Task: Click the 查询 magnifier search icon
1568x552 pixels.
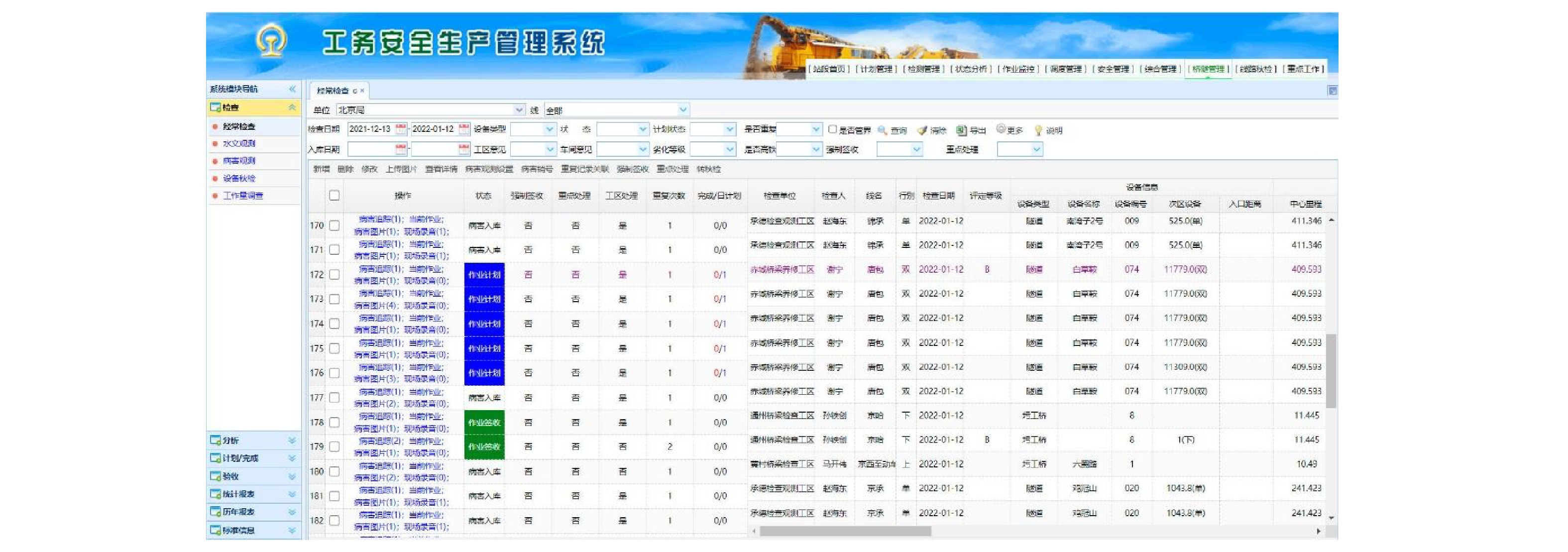Action: click(882, 130)
